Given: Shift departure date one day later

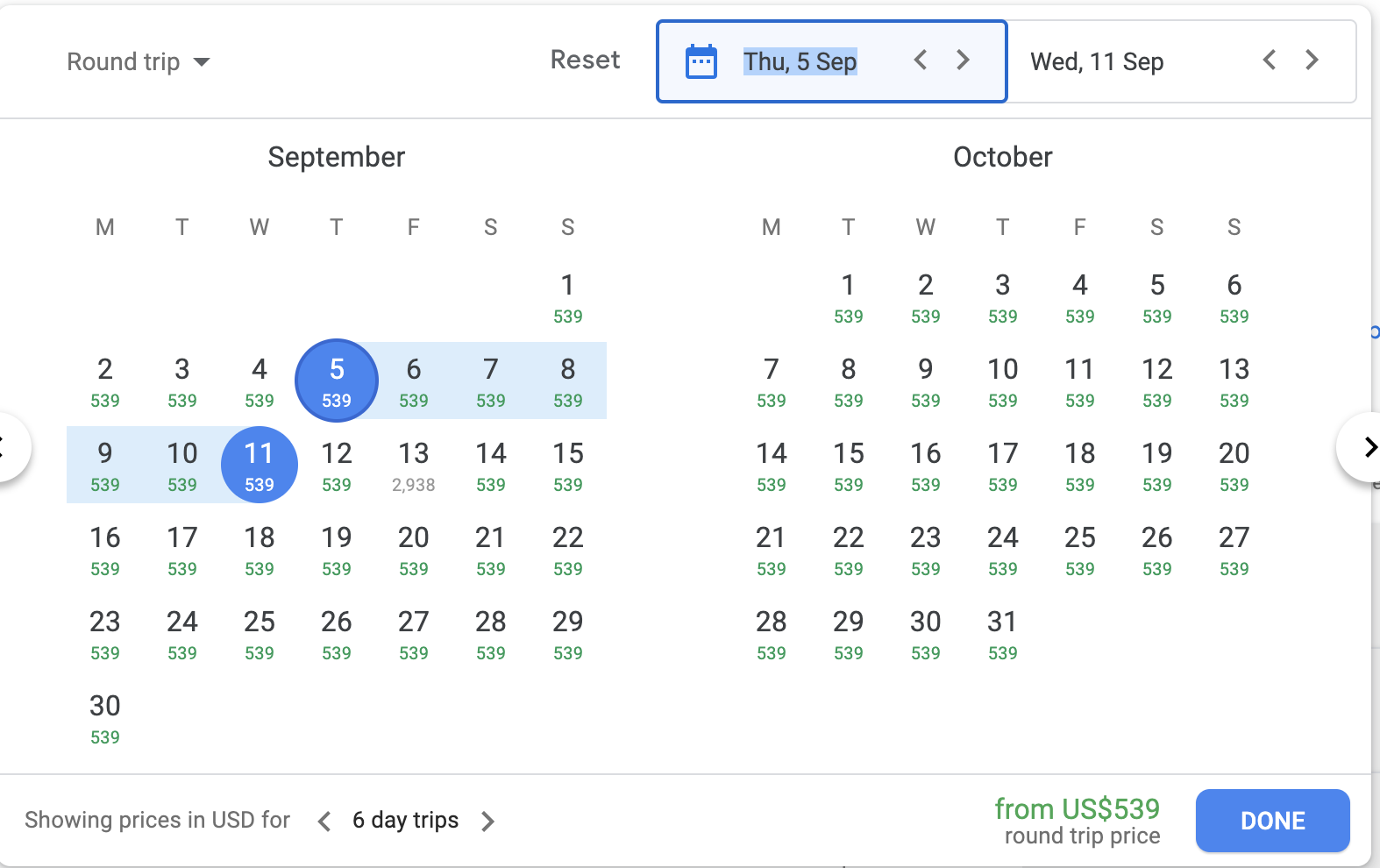Looking at the screenshot, I should click(x=963, y=60).
